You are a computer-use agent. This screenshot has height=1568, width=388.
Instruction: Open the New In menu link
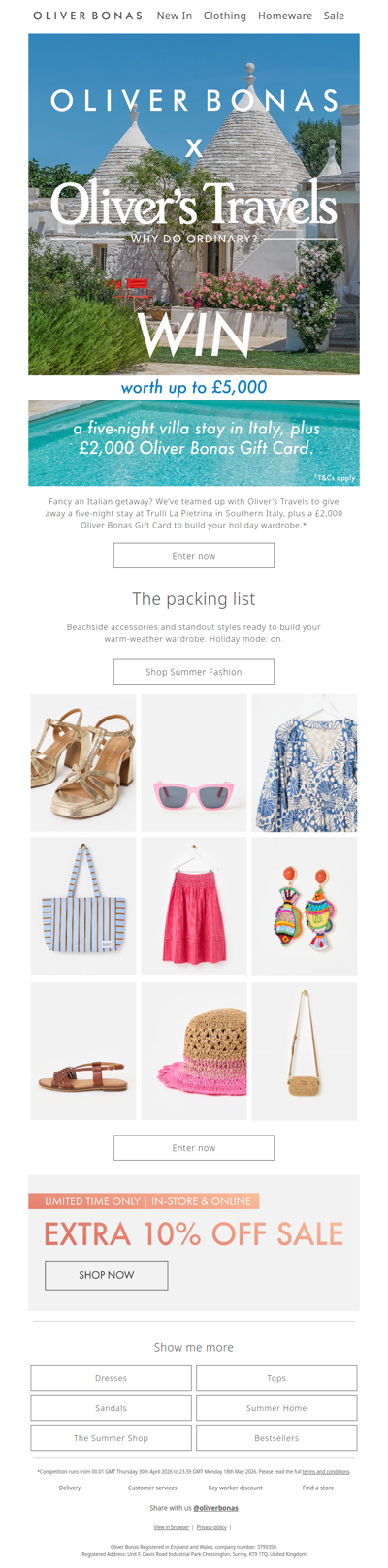[175, 16]
